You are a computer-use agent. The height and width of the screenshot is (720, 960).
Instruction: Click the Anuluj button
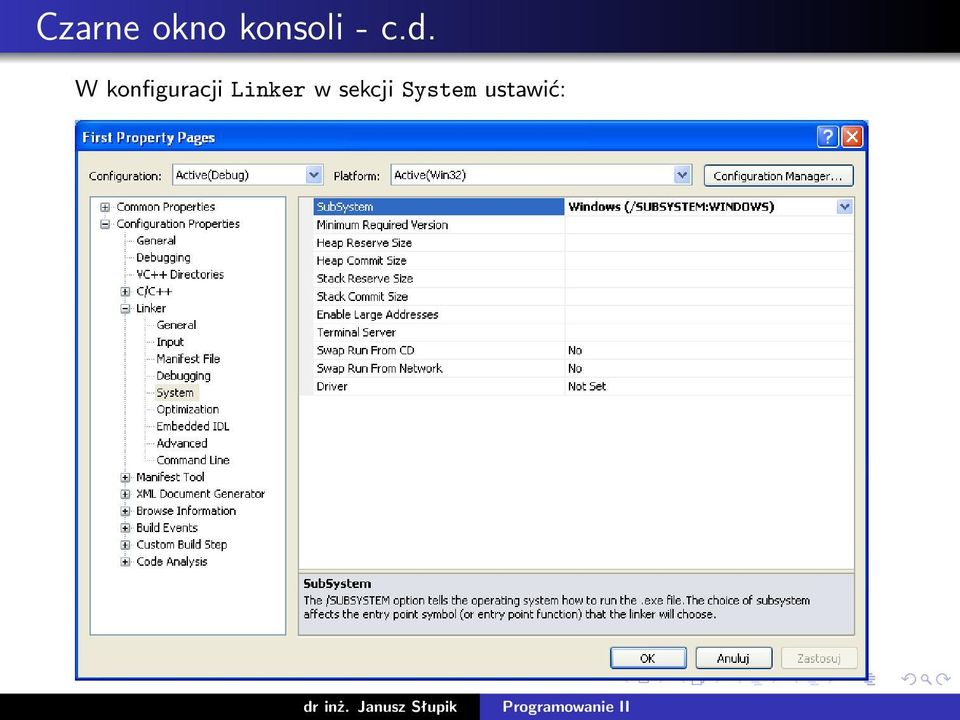733,658
